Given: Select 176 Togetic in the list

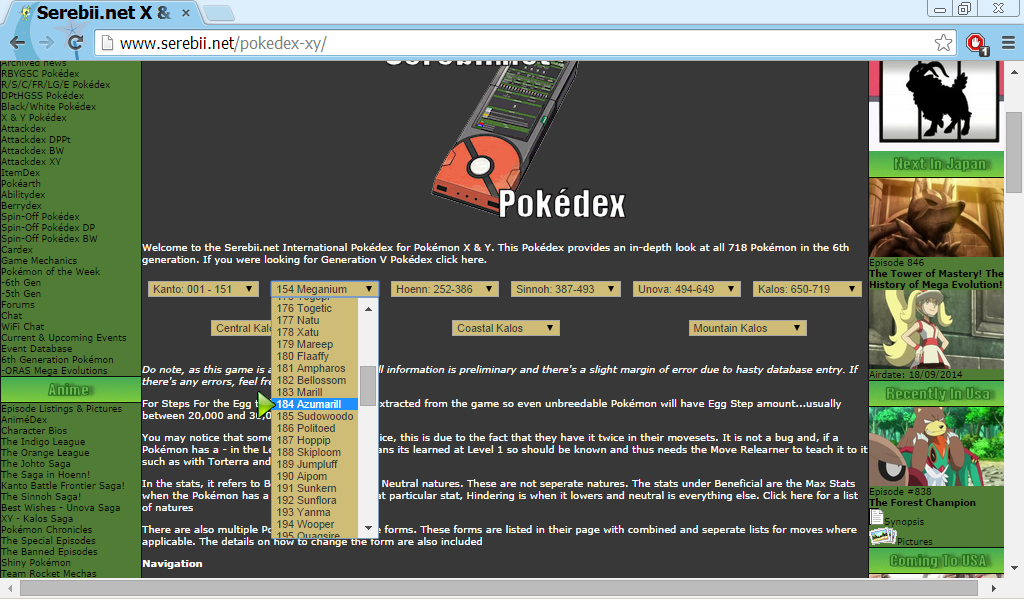Looking at the screenshot, I should coord(315,308).
